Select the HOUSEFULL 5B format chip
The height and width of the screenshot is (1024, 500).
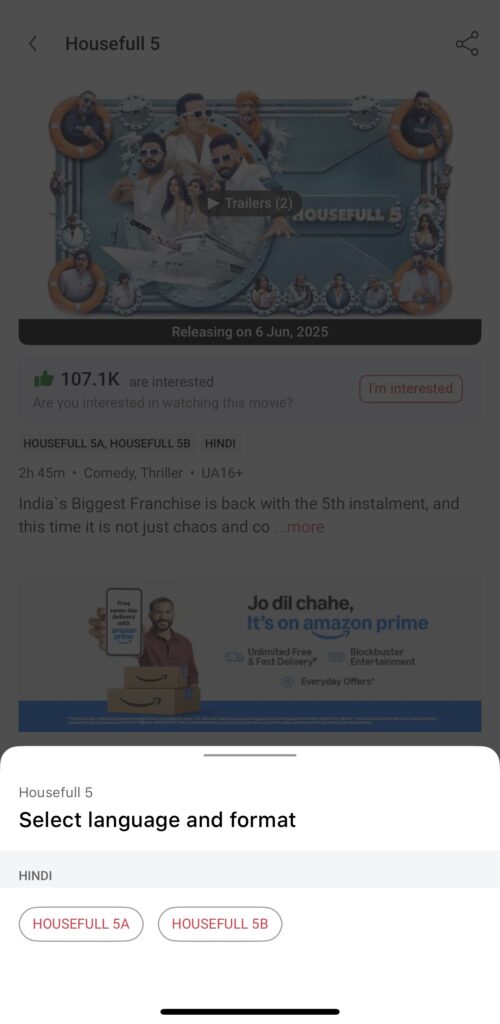[220, 924]
